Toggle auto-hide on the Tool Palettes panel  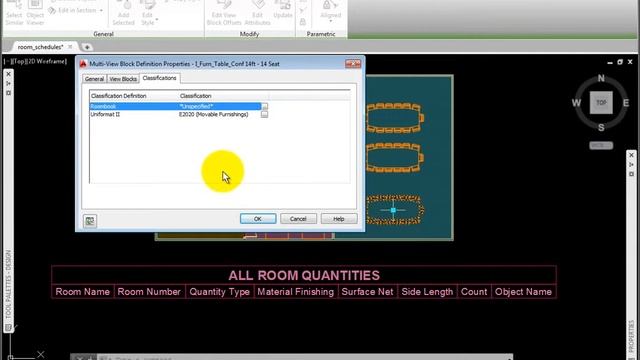point(9,83)
